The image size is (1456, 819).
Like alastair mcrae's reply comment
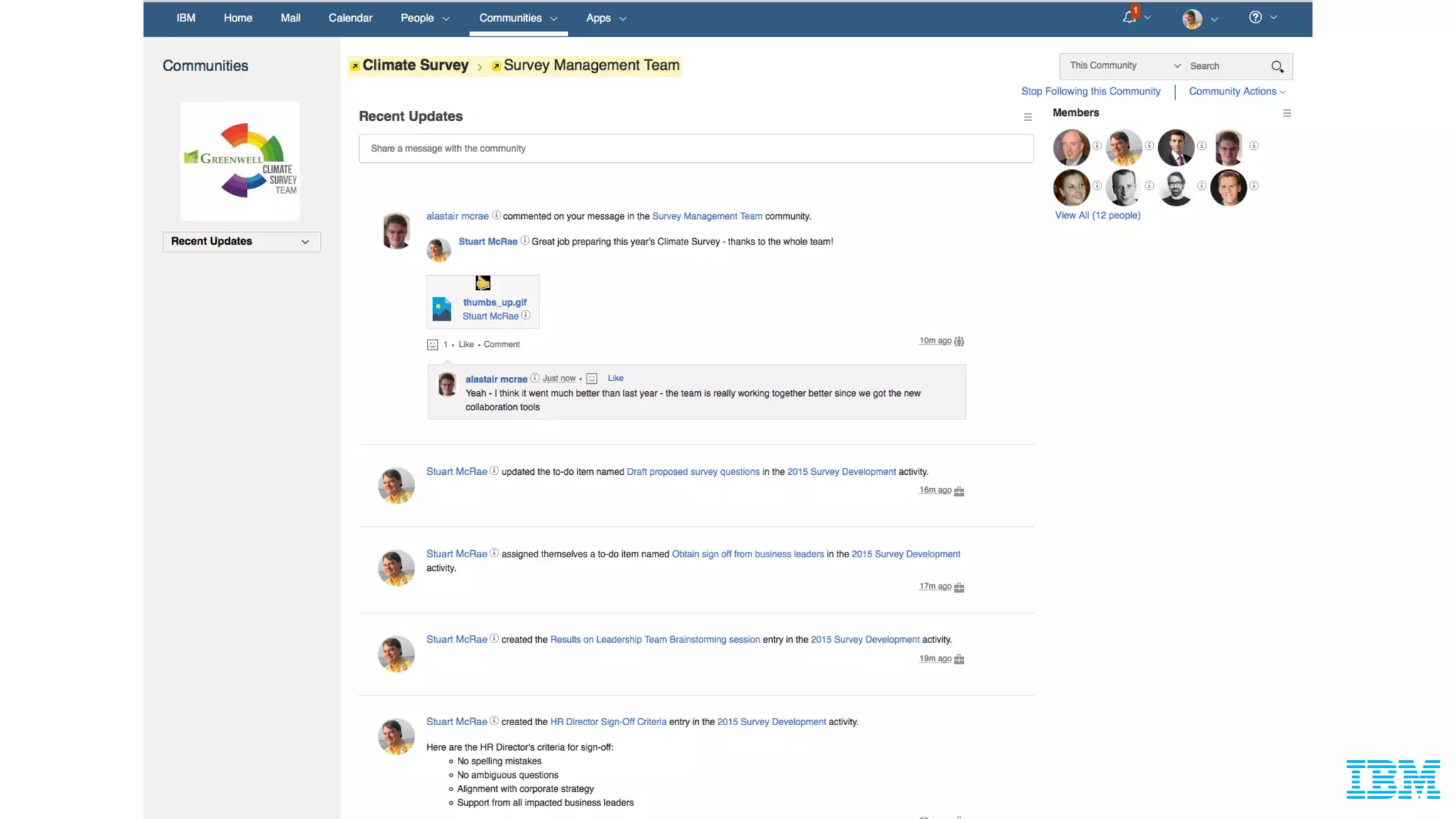click(x=615, y=378)
